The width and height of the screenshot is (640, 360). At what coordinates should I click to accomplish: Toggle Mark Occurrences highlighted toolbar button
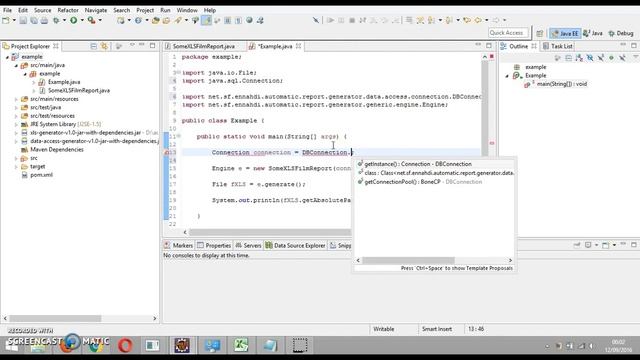click(207, 20)
